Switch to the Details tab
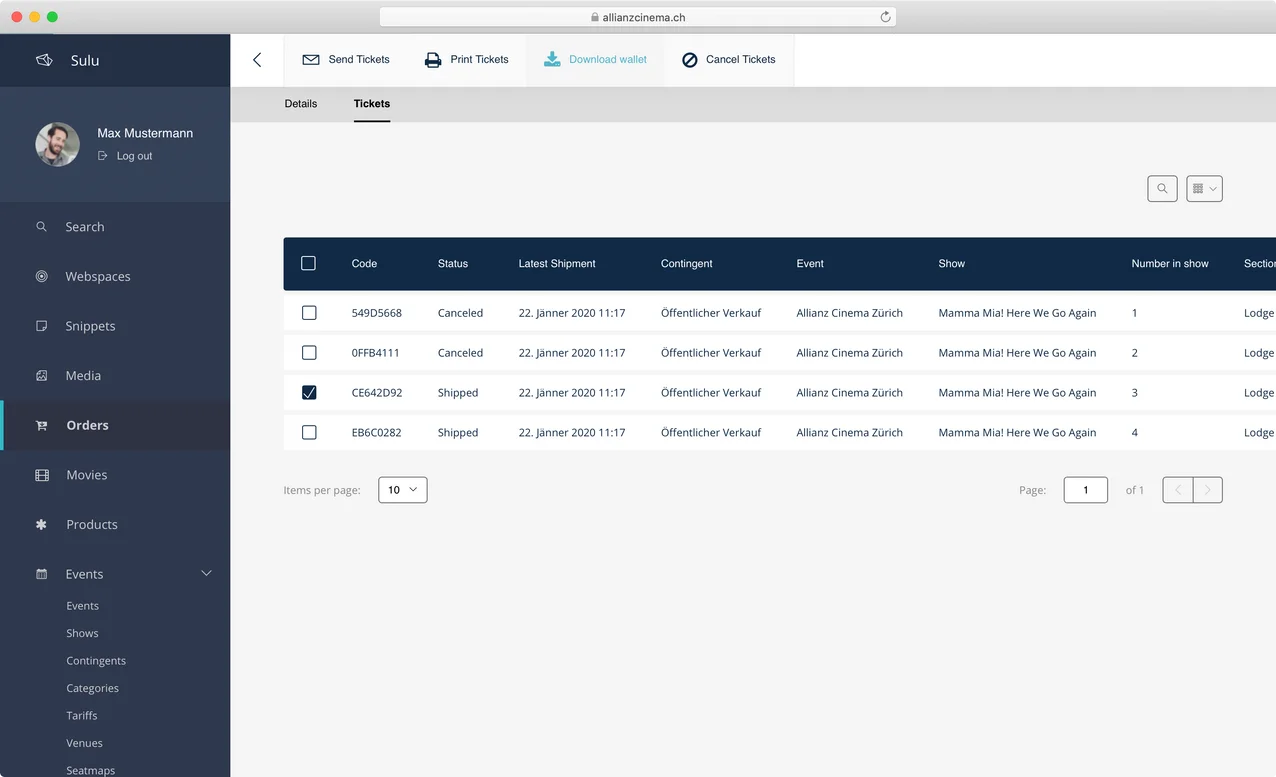This screenshot has height=777, width=1276. point(300,104)
